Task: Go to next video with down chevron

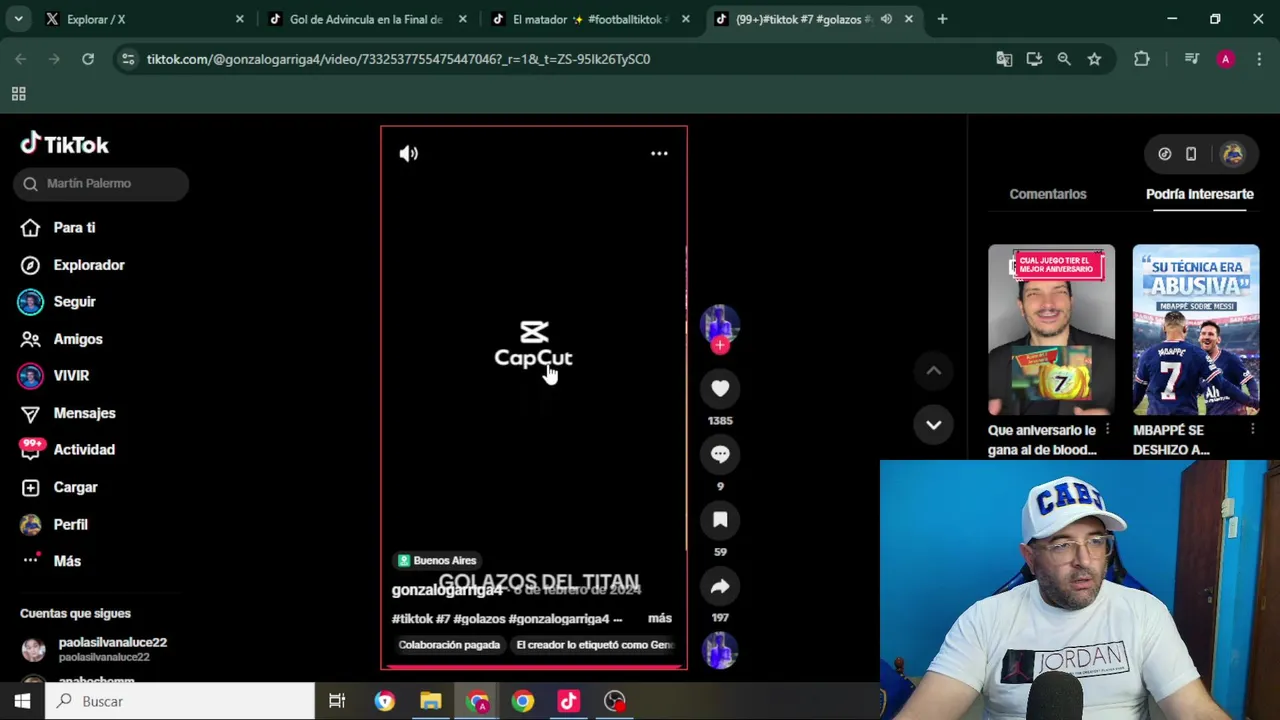Action: point(933,424)
